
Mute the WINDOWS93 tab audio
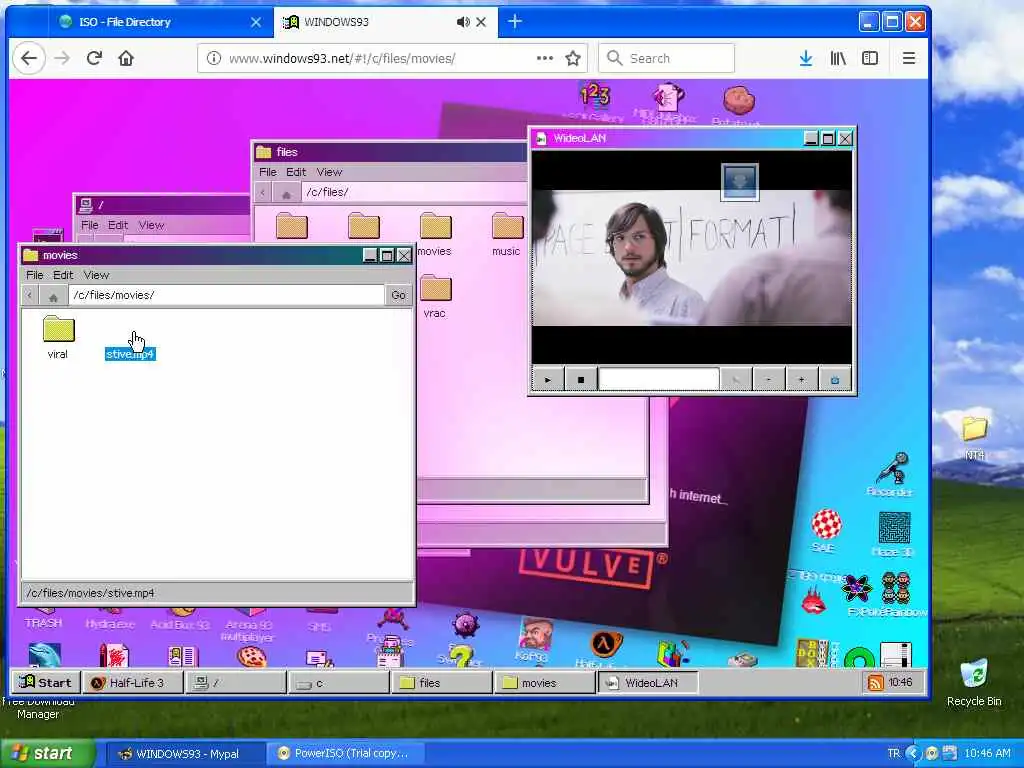point(463,22)
